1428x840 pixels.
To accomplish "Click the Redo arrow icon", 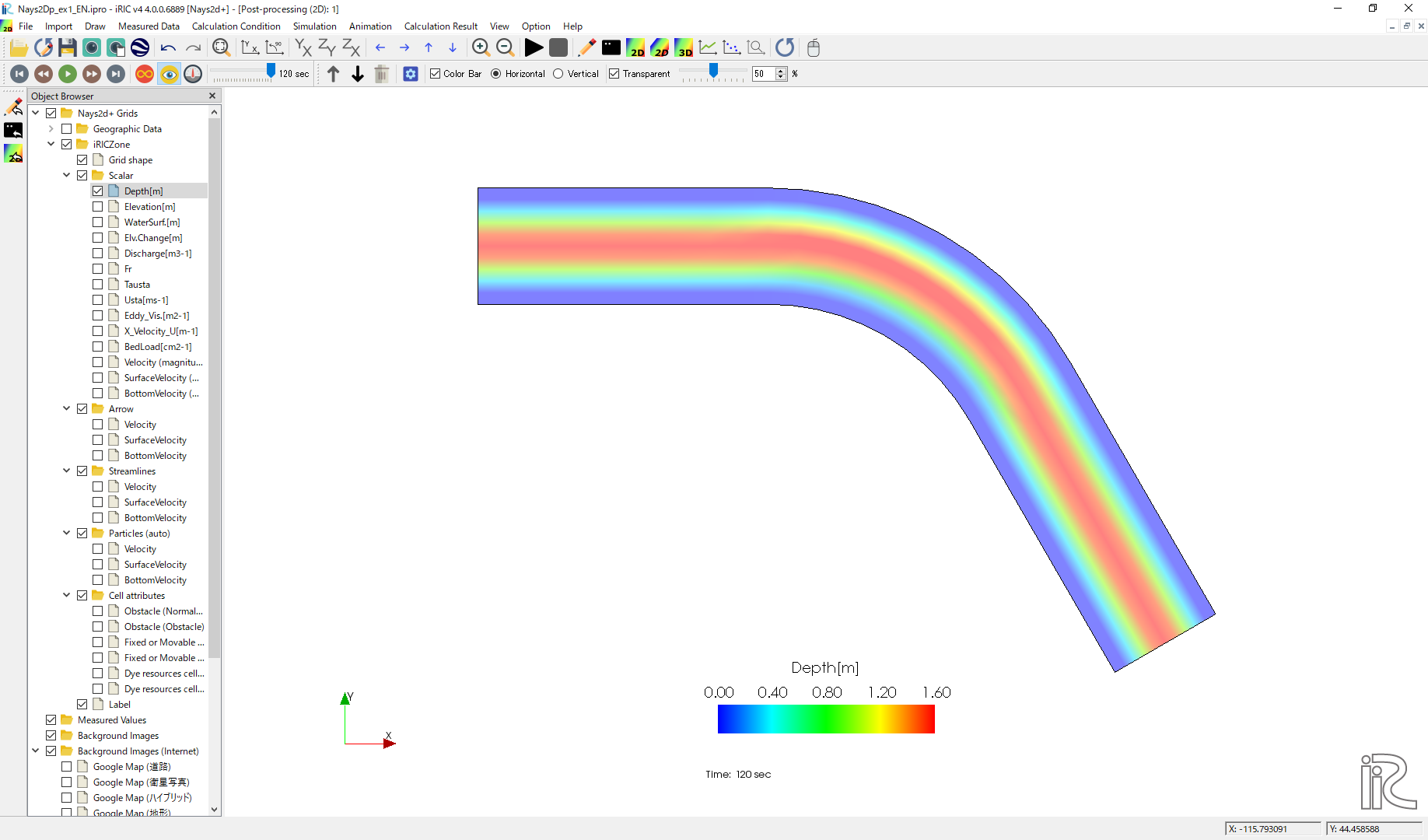I will coord(193,48).
